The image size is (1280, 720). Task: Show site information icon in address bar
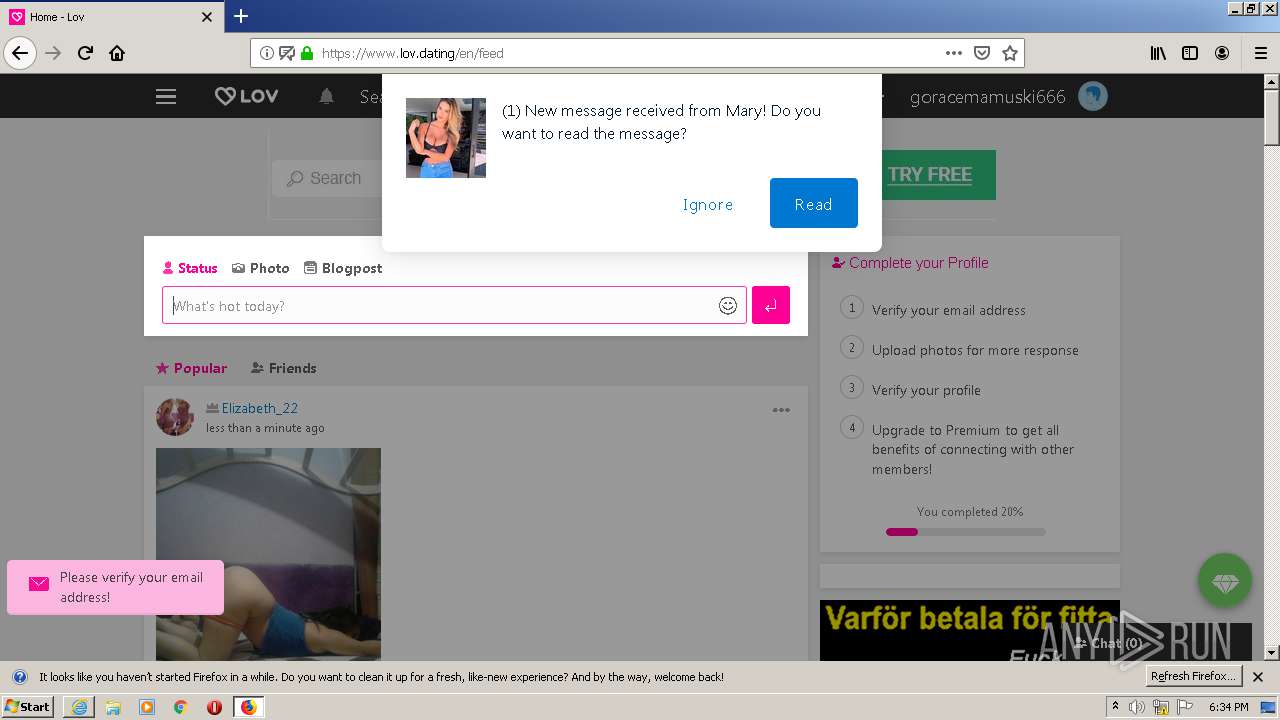266,53
